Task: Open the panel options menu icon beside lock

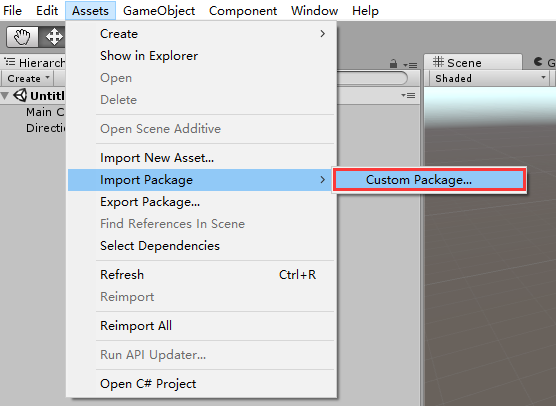Action: tap(410, 65)
